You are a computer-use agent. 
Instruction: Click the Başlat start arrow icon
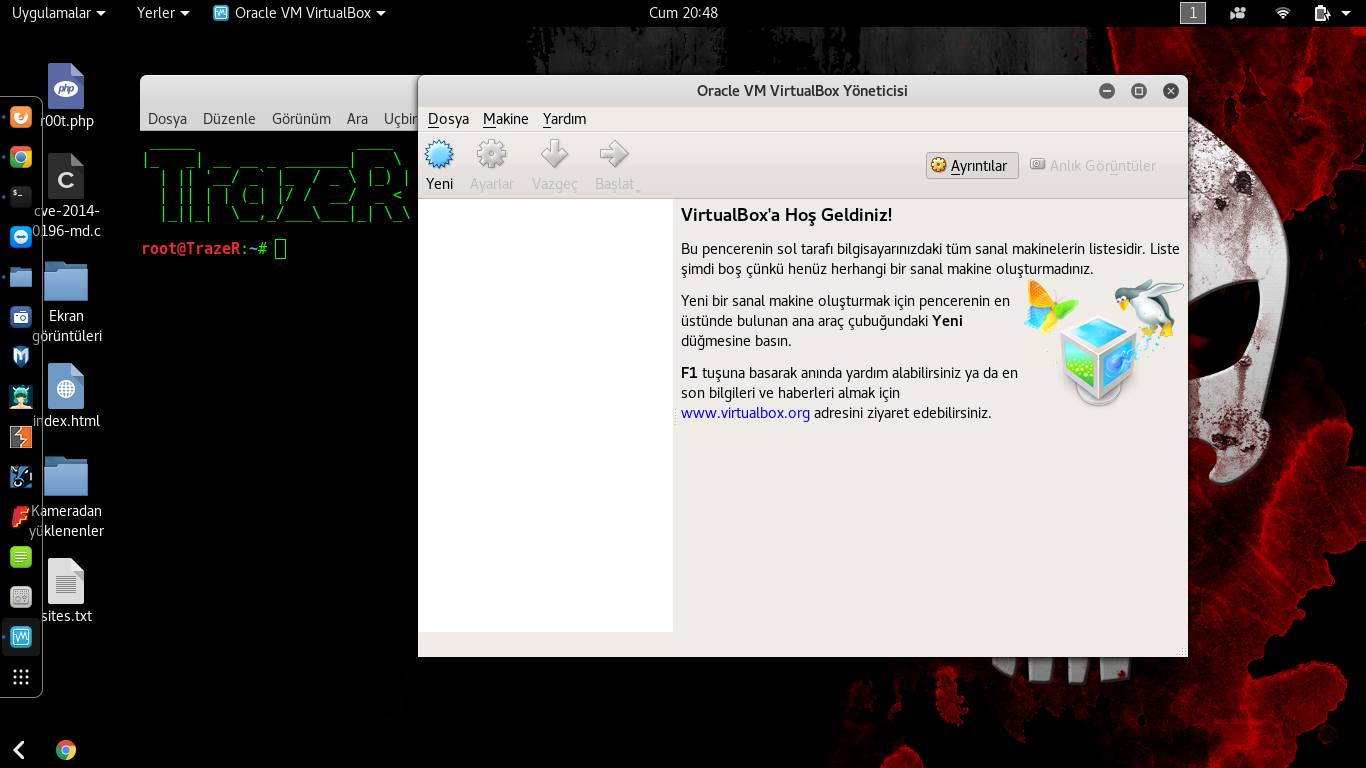(x=613, y=154)
